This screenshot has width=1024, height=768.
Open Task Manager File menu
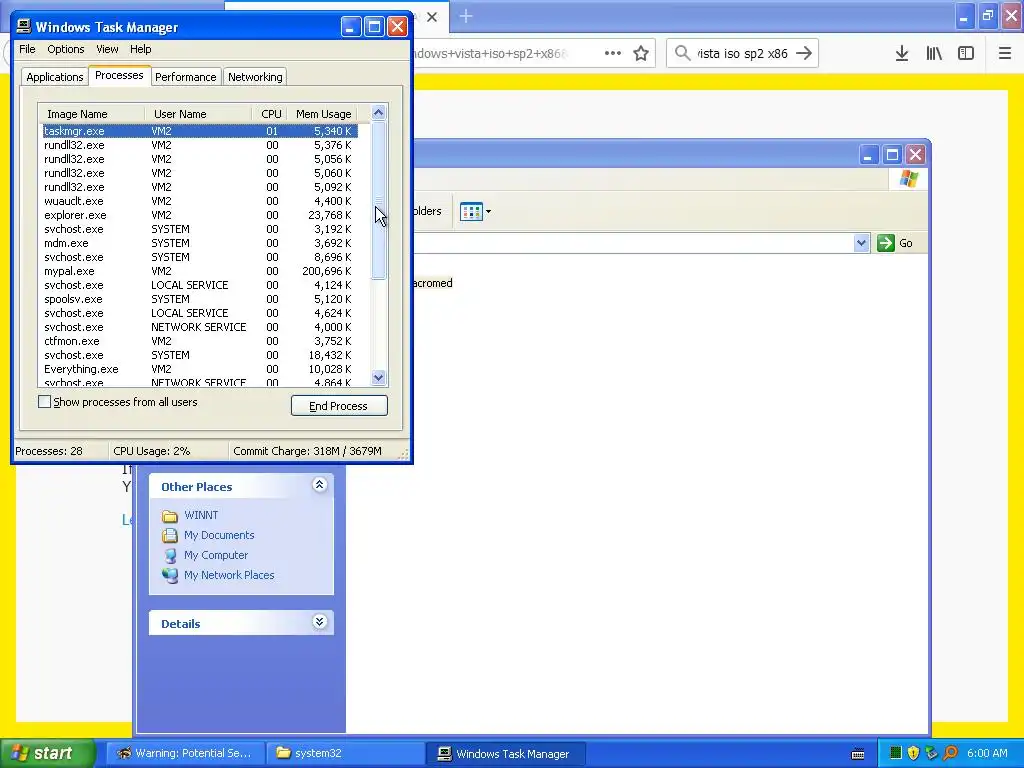click(x=27, y=49)
